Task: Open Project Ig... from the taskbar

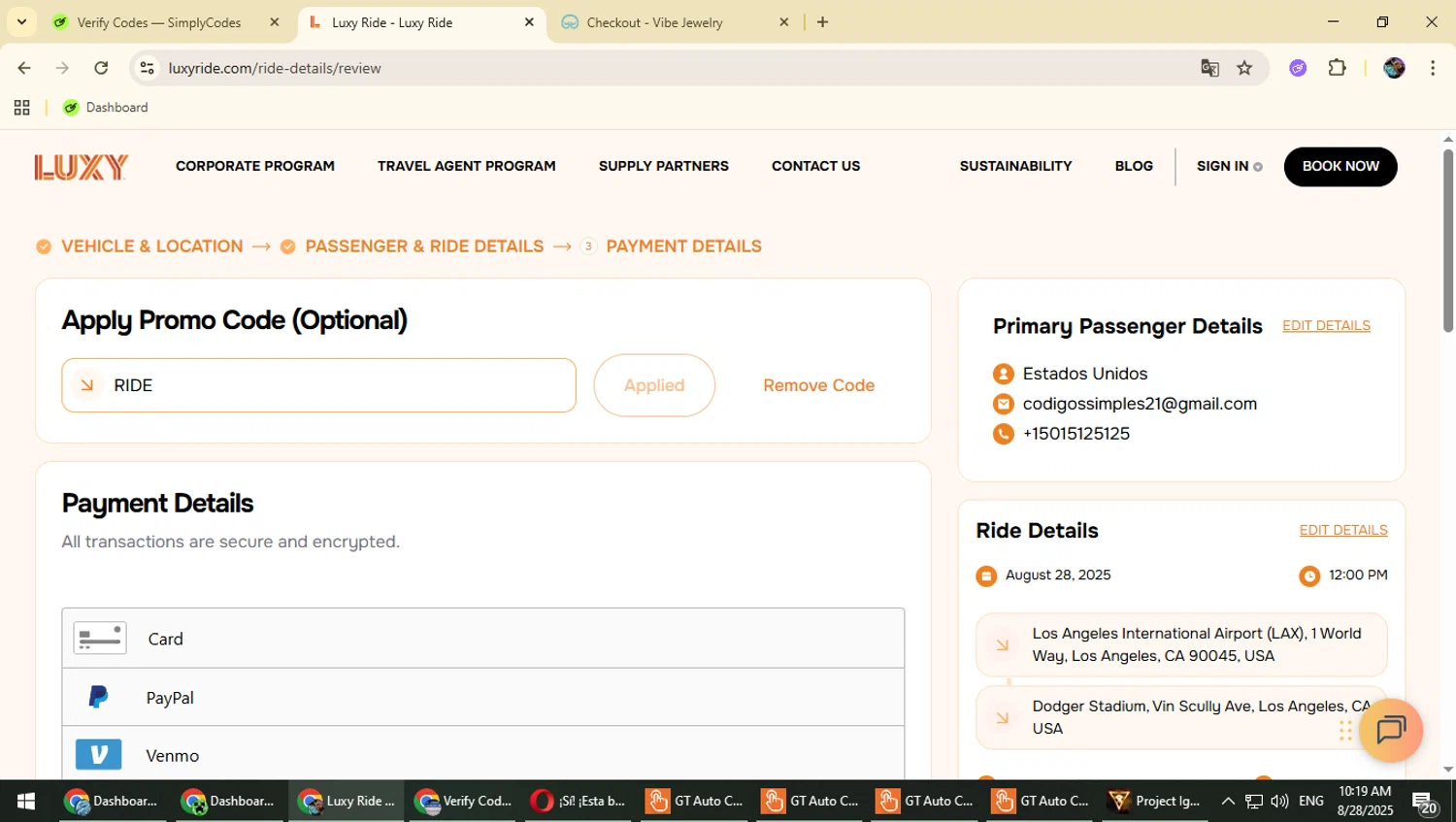Action: 1157,802
